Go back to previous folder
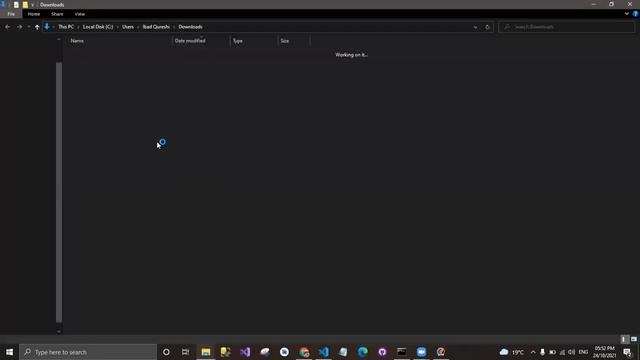Image resolution: width=640 pixels, height=360 pixels. 7,27
